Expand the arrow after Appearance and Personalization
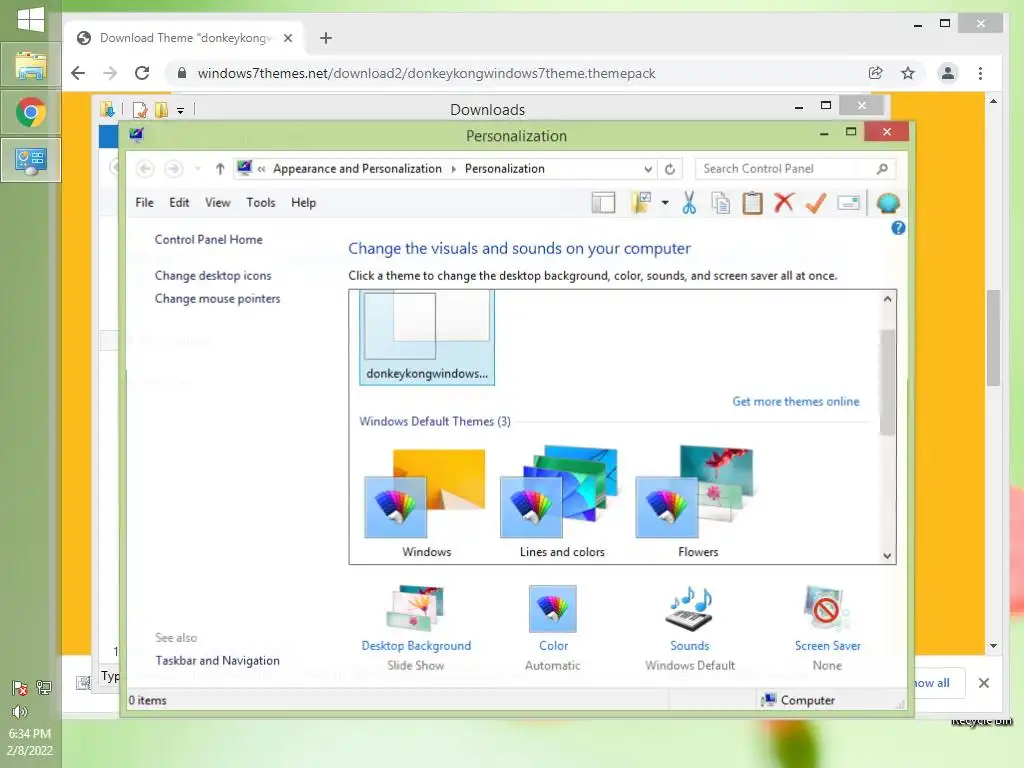 pyautogui.click(x=453, y=169)
